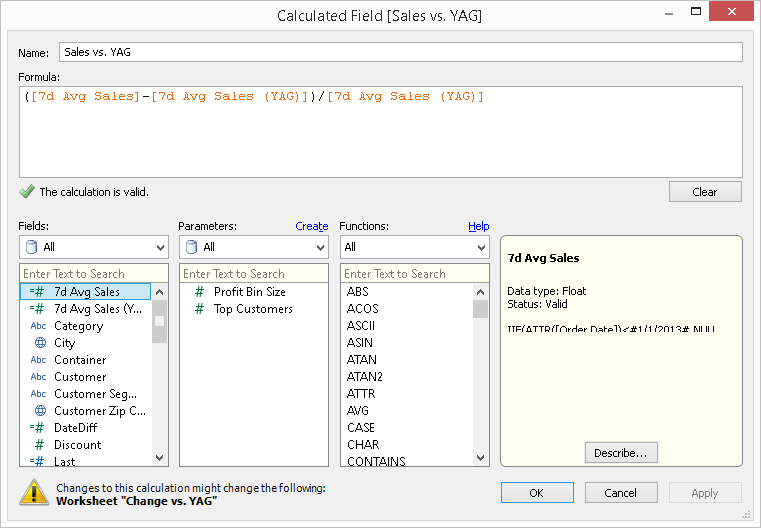This screenshot has width=761, height=528.
Task: Click the Create parameter link
Action: pyautogui.click(x=311, y=226)
